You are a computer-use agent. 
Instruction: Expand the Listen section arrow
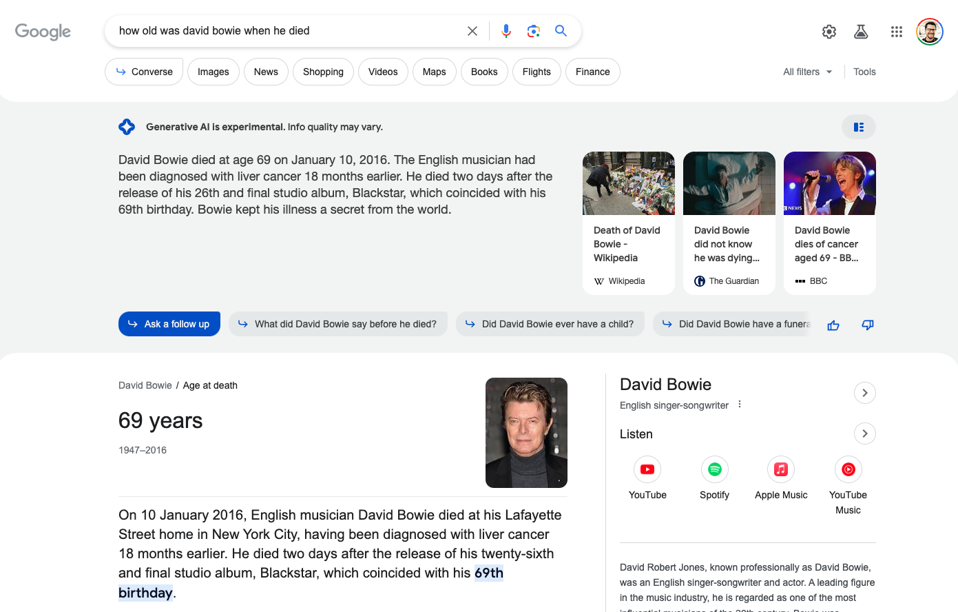point(865,433)
